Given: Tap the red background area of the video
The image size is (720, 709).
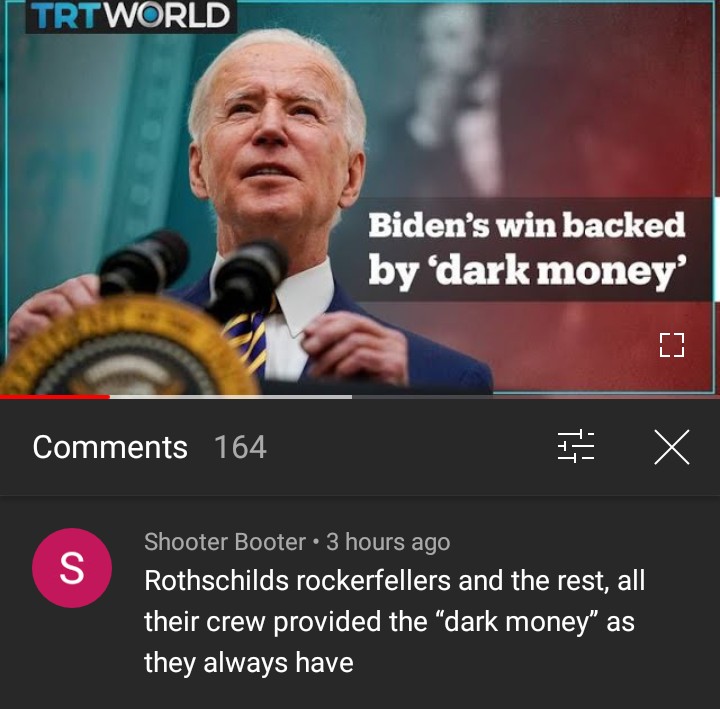Looking at the screenshot, I should coord(597,115).
